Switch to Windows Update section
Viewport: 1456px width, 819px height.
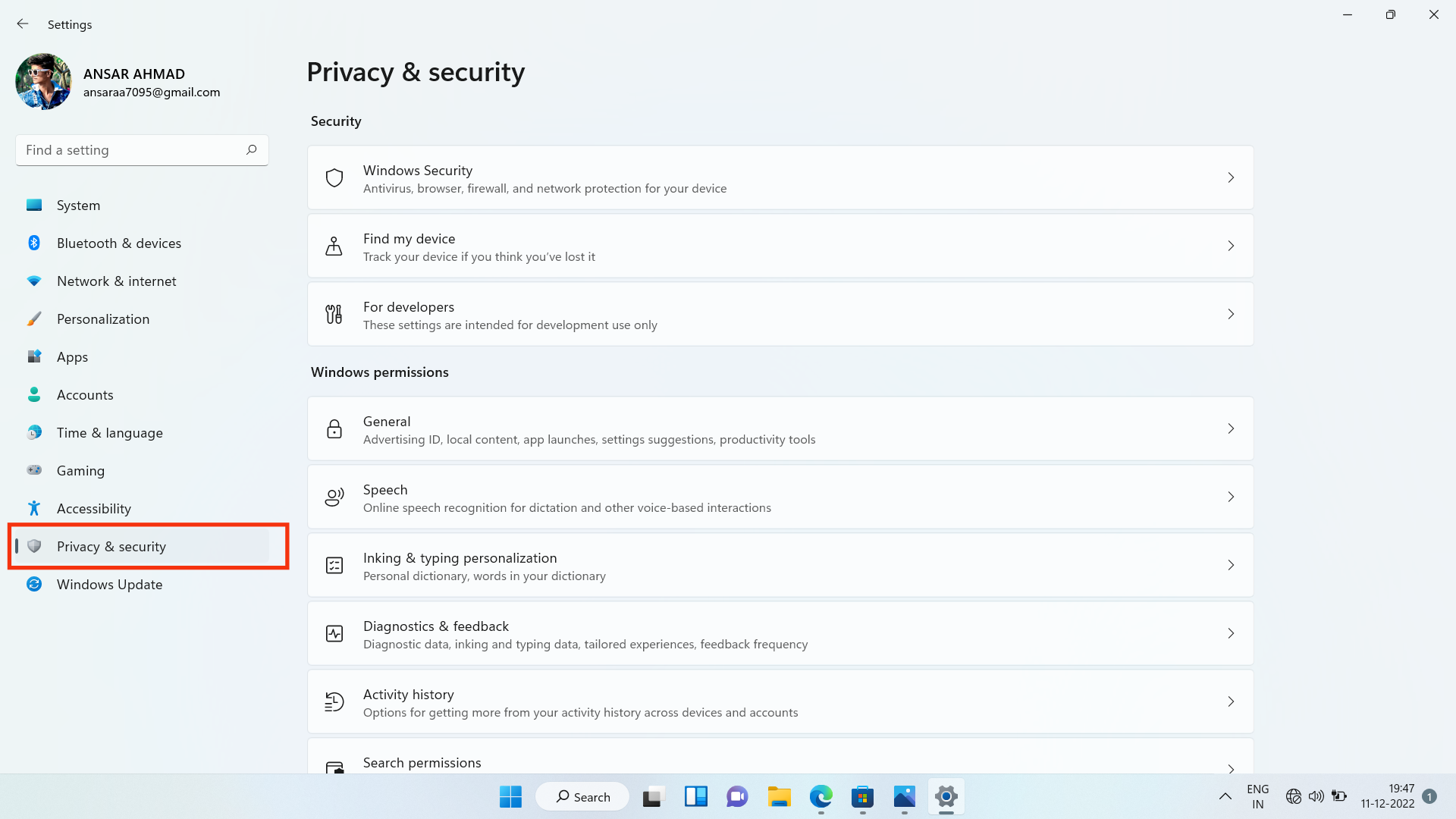[109, 585]
